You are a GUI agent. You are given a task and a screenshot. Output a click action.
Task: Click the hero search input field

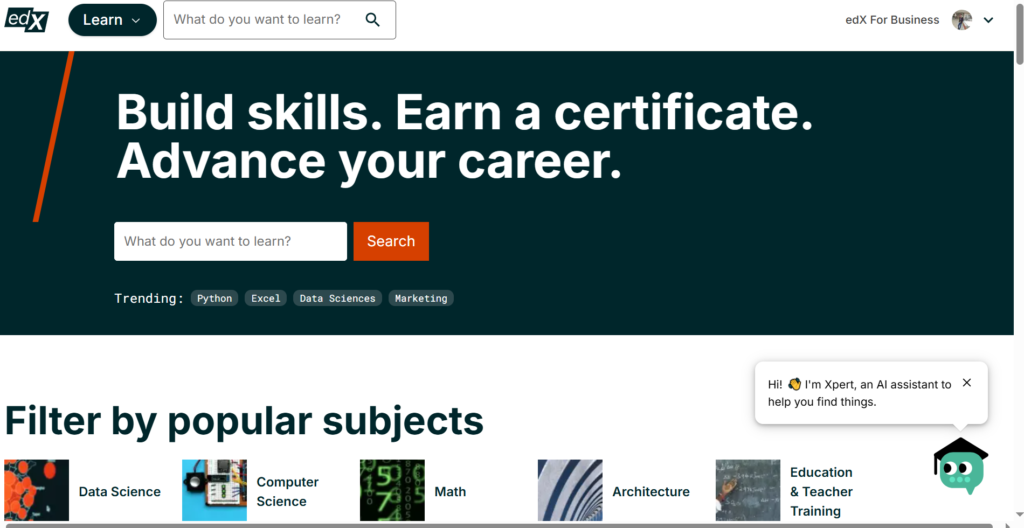pos(231,241)
